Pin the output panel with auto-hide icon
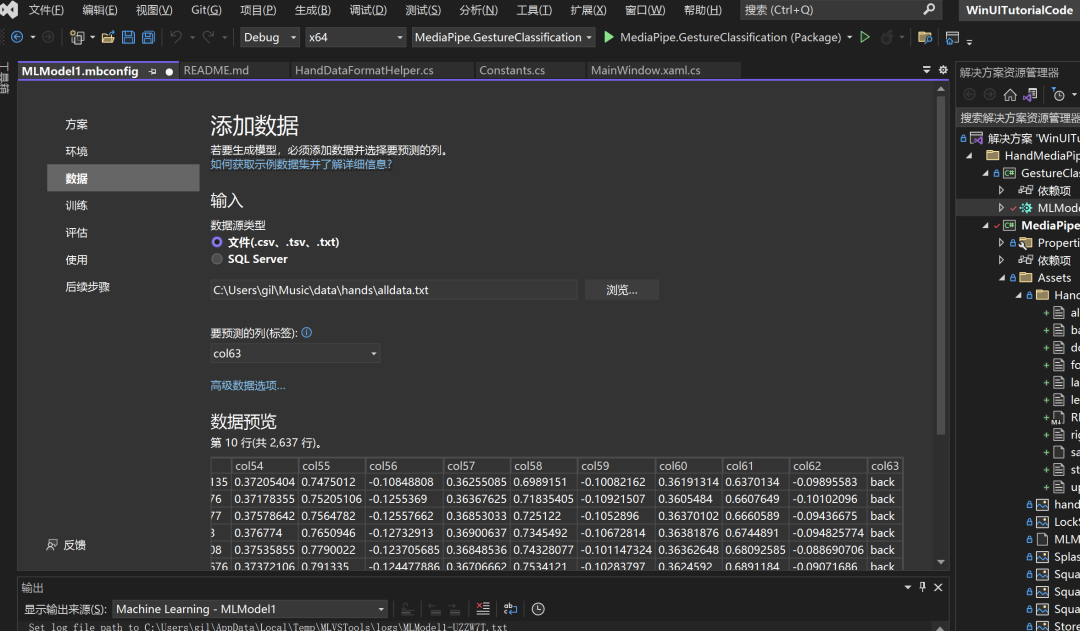Screen dimensions: 1080x631 [x=923, y=587]
